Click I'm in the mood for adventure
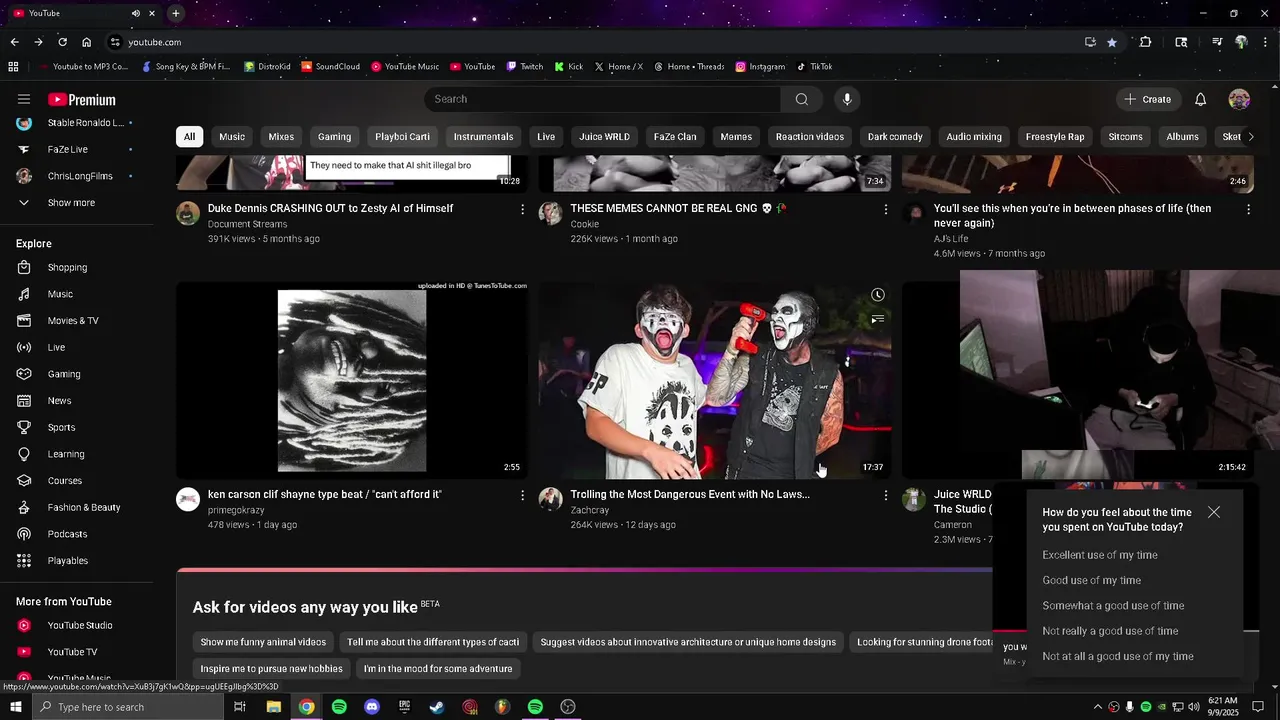The height and width of the screenshot is (720, 1280). pos(438,669)
